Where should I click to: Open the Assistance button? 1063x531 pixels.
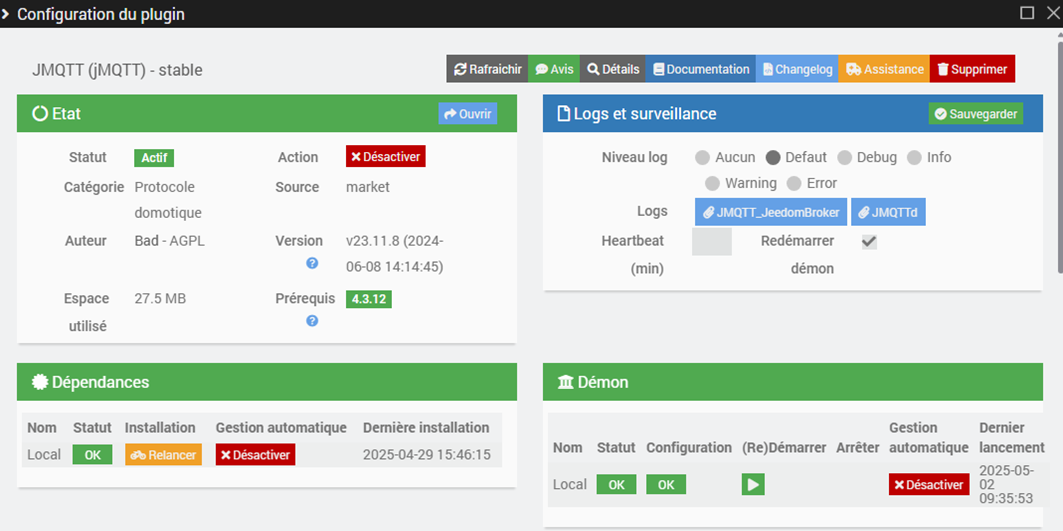tap(884, 69)
